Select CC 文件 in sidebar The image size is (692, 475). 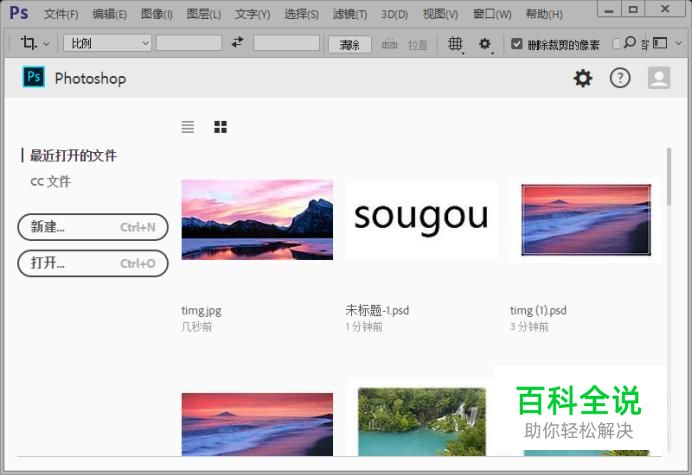point(51,181)
